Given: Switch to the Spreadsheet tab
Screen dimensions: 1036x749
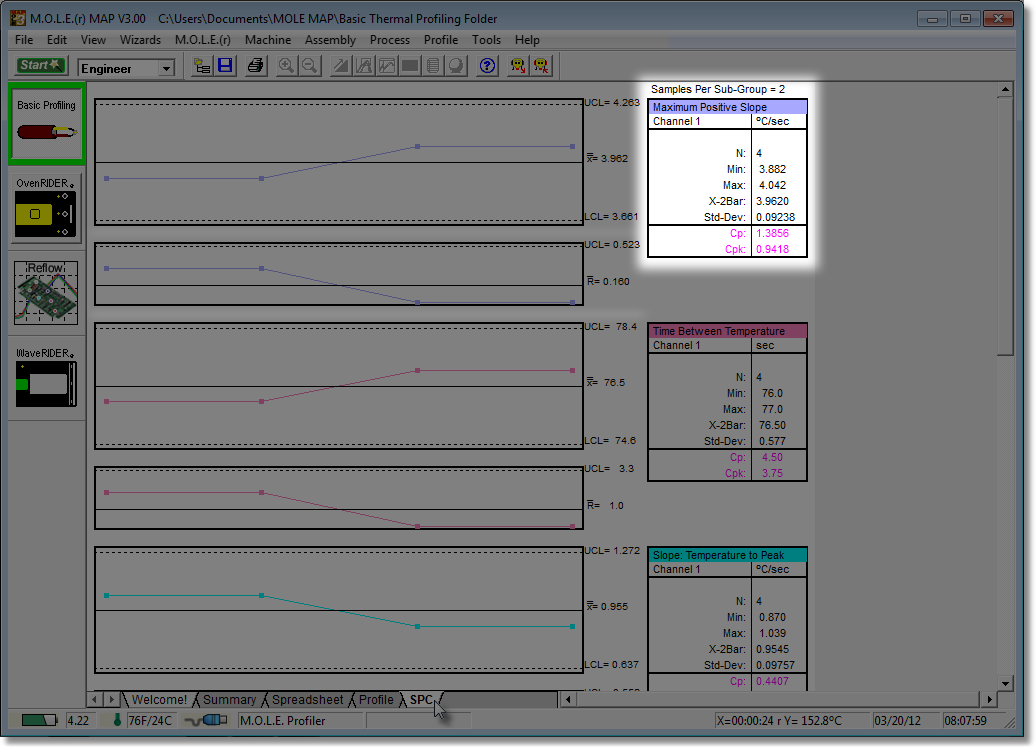Looking at the screenshot, I should click(307, 699).
